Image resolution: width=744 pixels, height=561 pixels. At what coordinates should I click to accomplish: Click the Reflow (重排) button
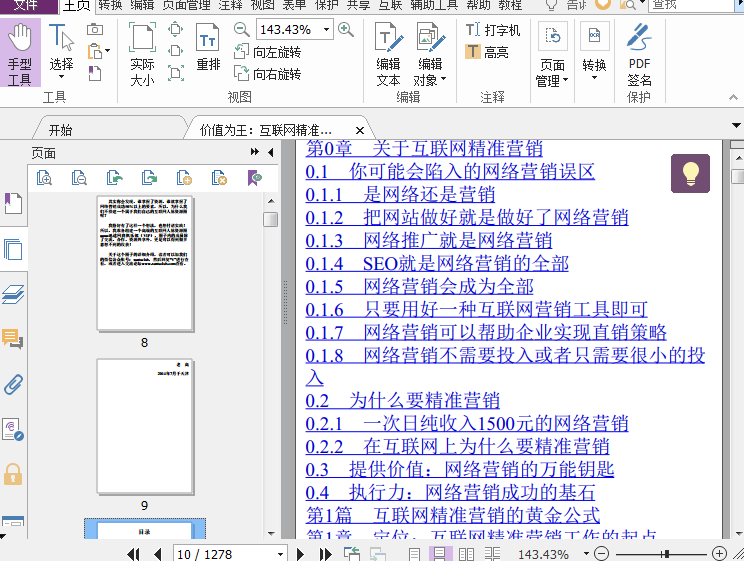click(x=208, y=47)
